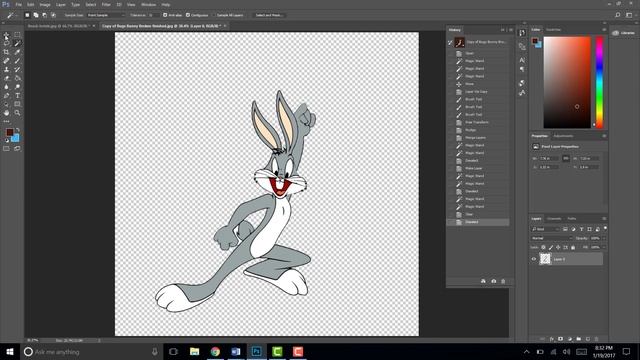Select the Clone Stamp tool
Image resolution: width=640 pixels, height=360 pixels.
pos(6,69)
